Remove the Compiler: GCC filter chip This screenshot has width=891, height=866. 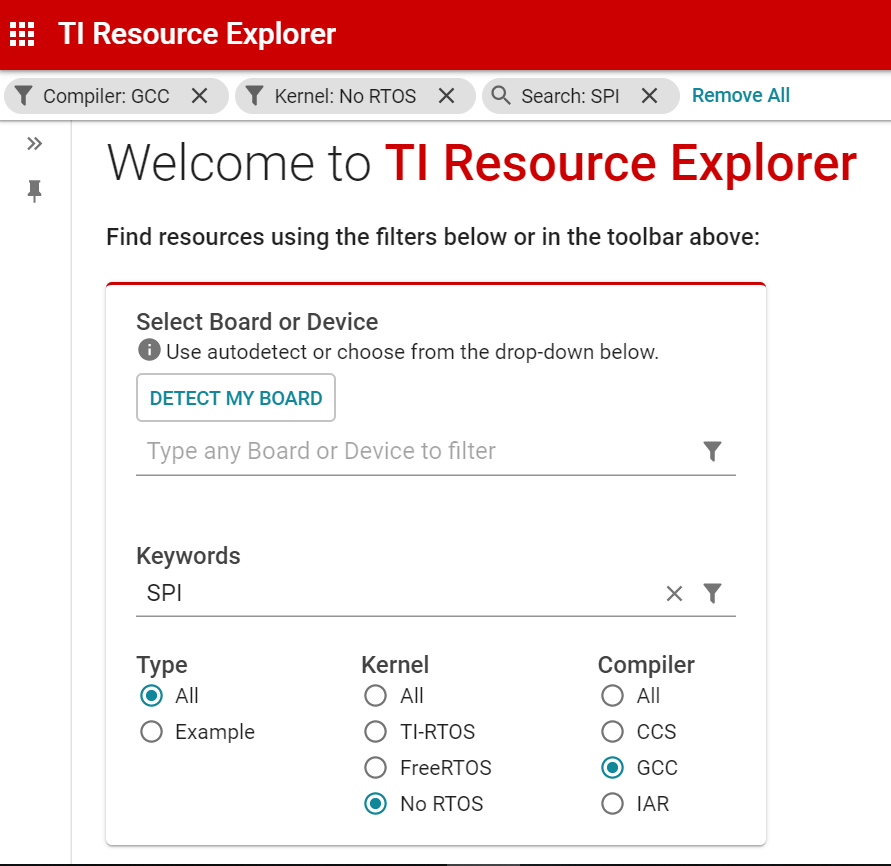click(199, 96)
